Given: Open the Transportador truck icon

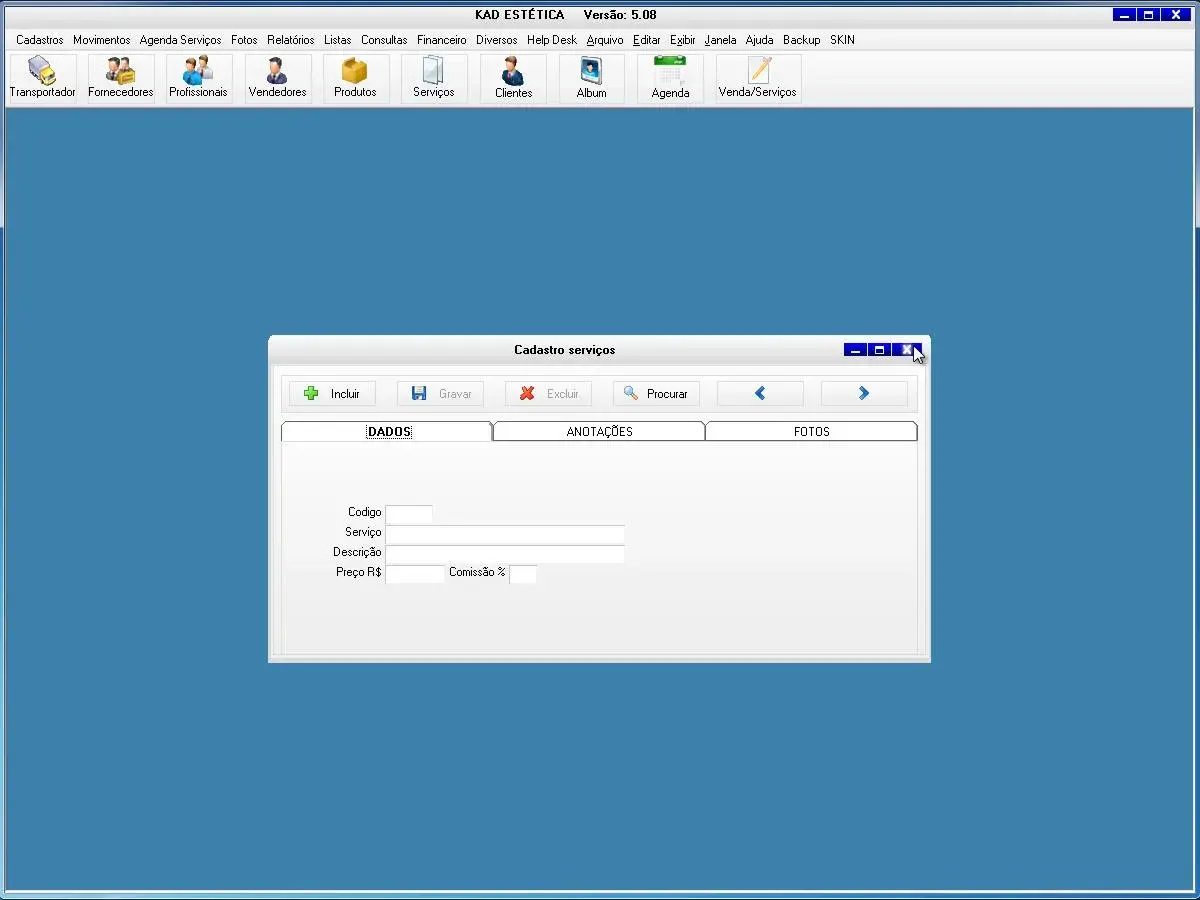Looking at the screenshot, I should tap(42, 78).
